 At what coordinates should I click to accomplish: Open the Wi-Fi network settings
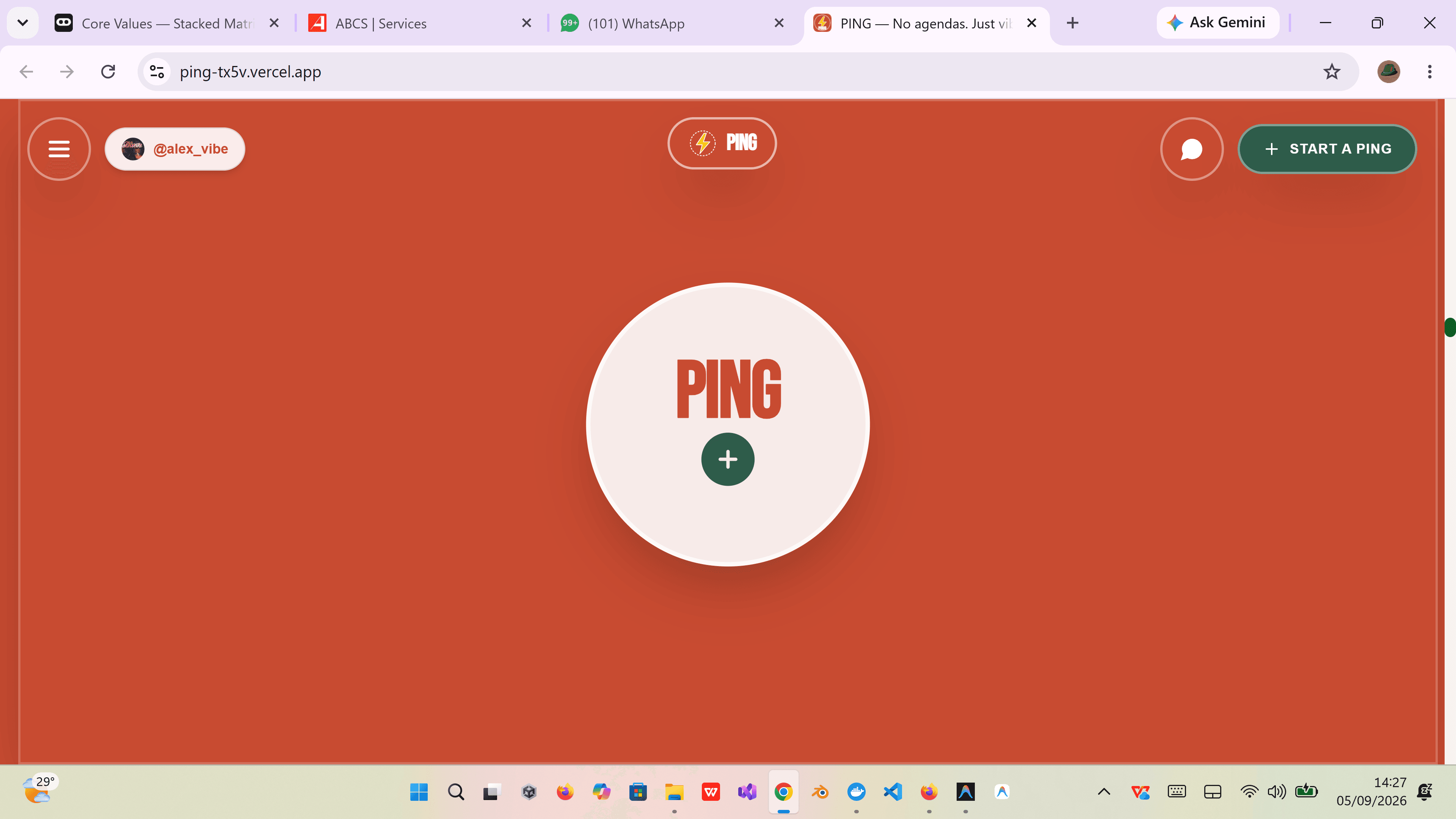point(1249,792)
